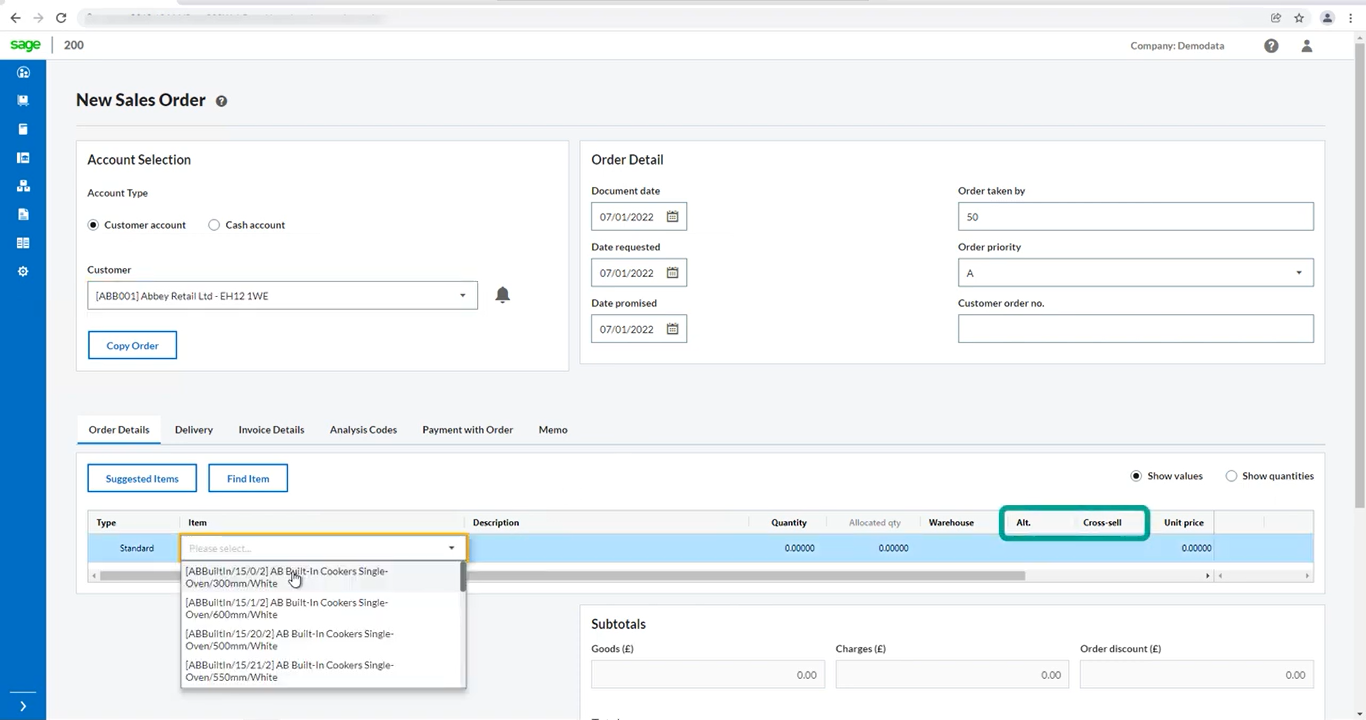The image size is (1366, 720).
Task: Select the settings gear icon in sidebar
Action: [24, 271]
